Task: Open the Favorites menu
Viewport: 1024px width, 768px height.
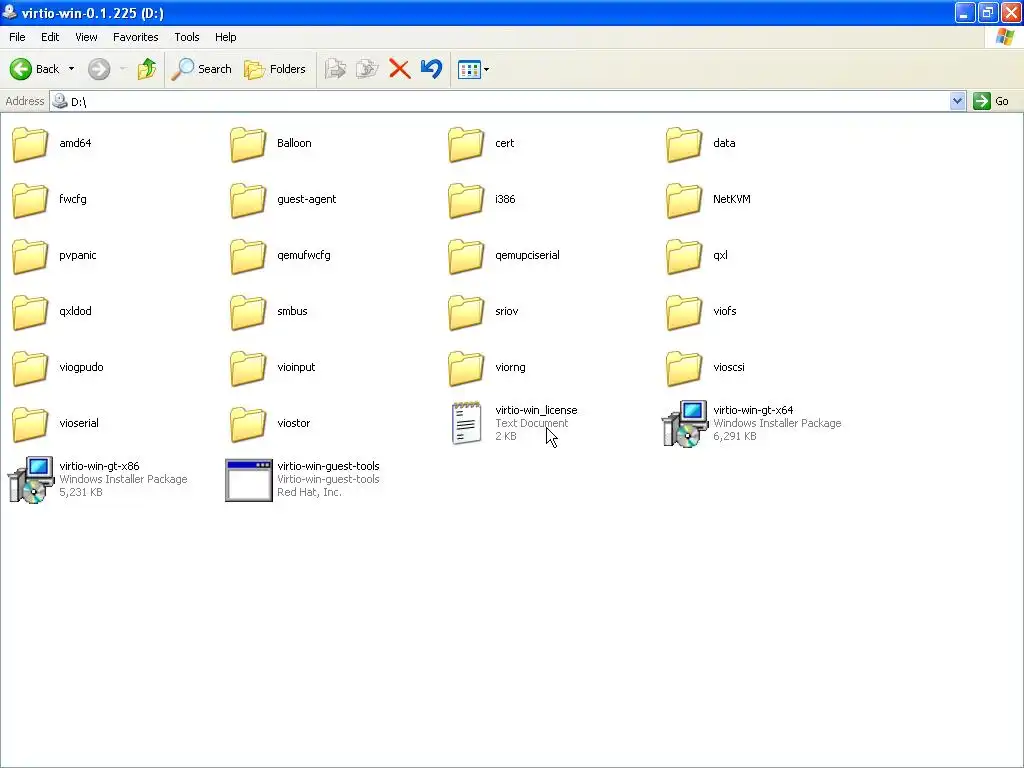Action: coord(136,37)
